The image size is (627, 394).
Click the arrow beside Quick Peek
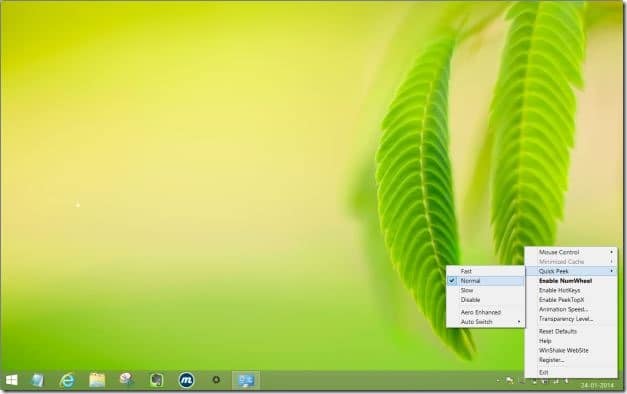(x=611, y=271)
